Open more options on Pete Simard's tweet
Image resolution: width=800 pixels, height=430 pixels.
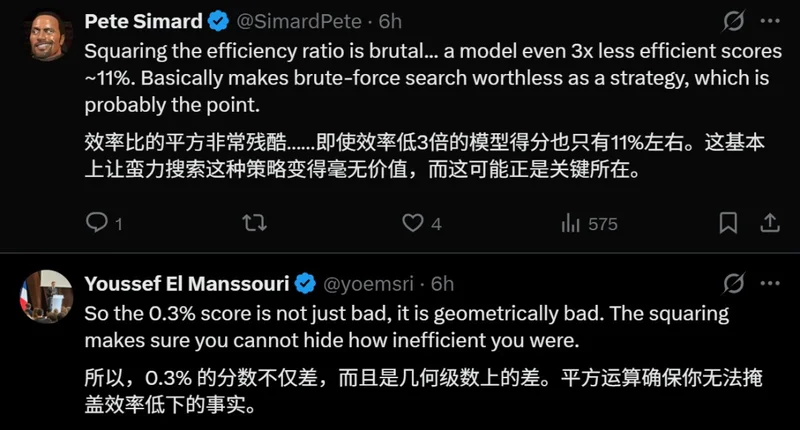(769, 21)
